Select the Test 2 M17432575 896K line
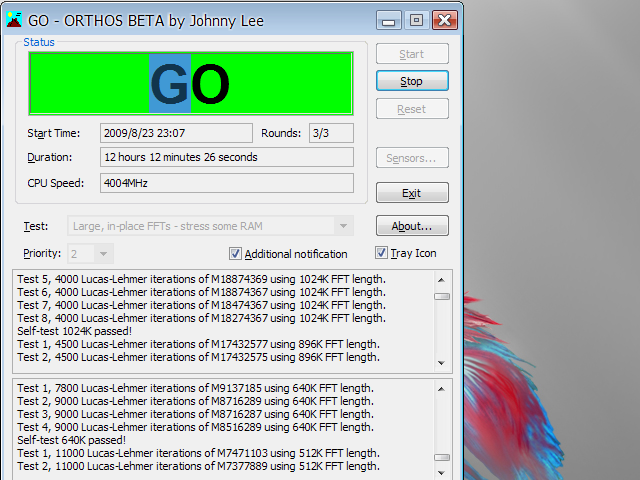 [x=198, y=357]
